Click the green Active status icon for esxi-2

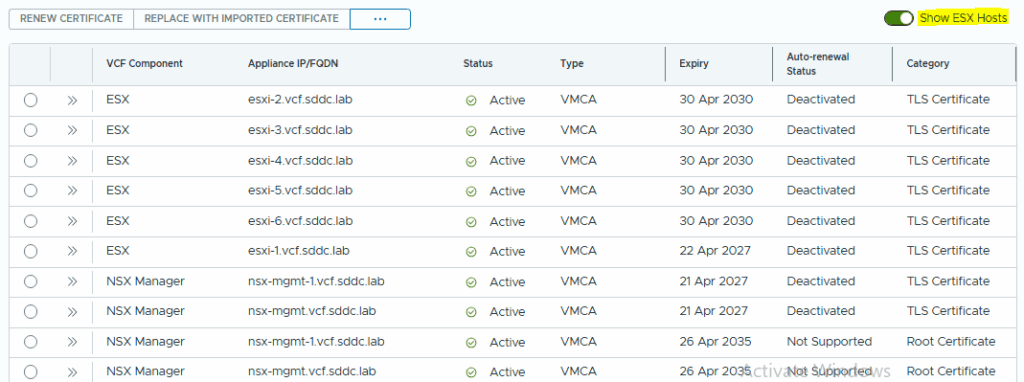471,101
